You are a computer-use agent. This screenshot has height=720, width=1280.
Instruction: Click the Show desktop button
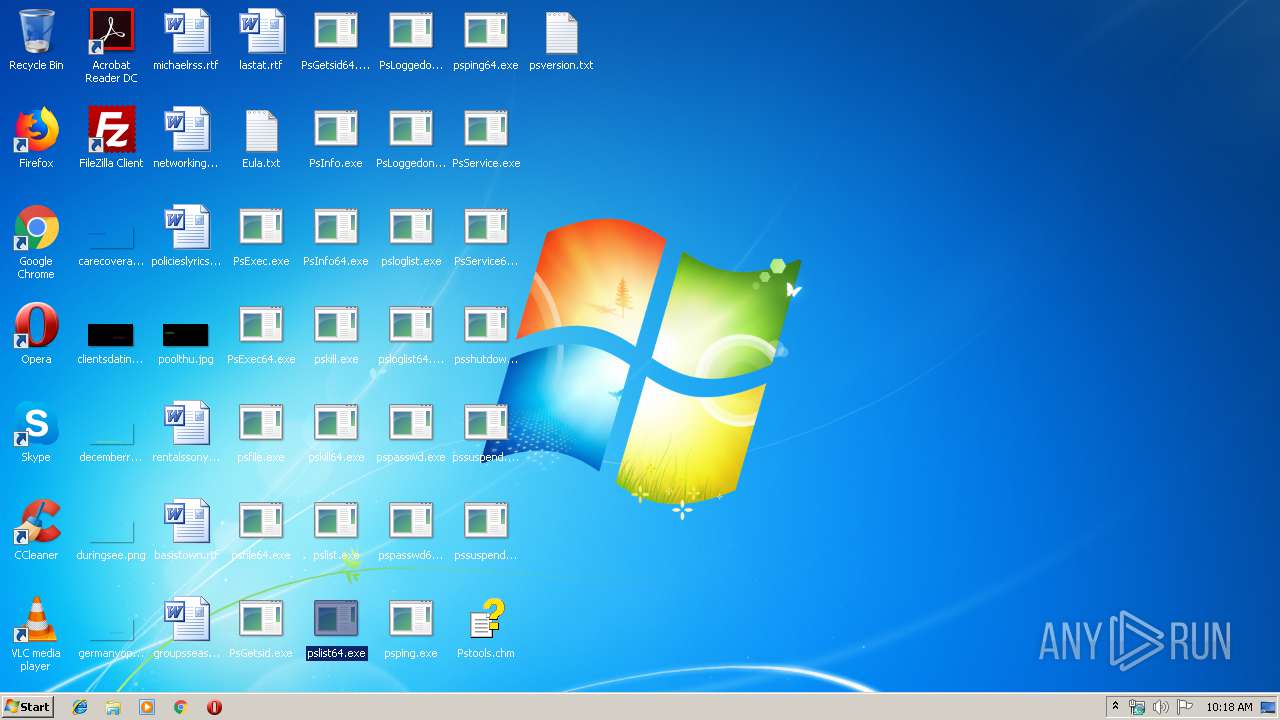coord(1268,707)
